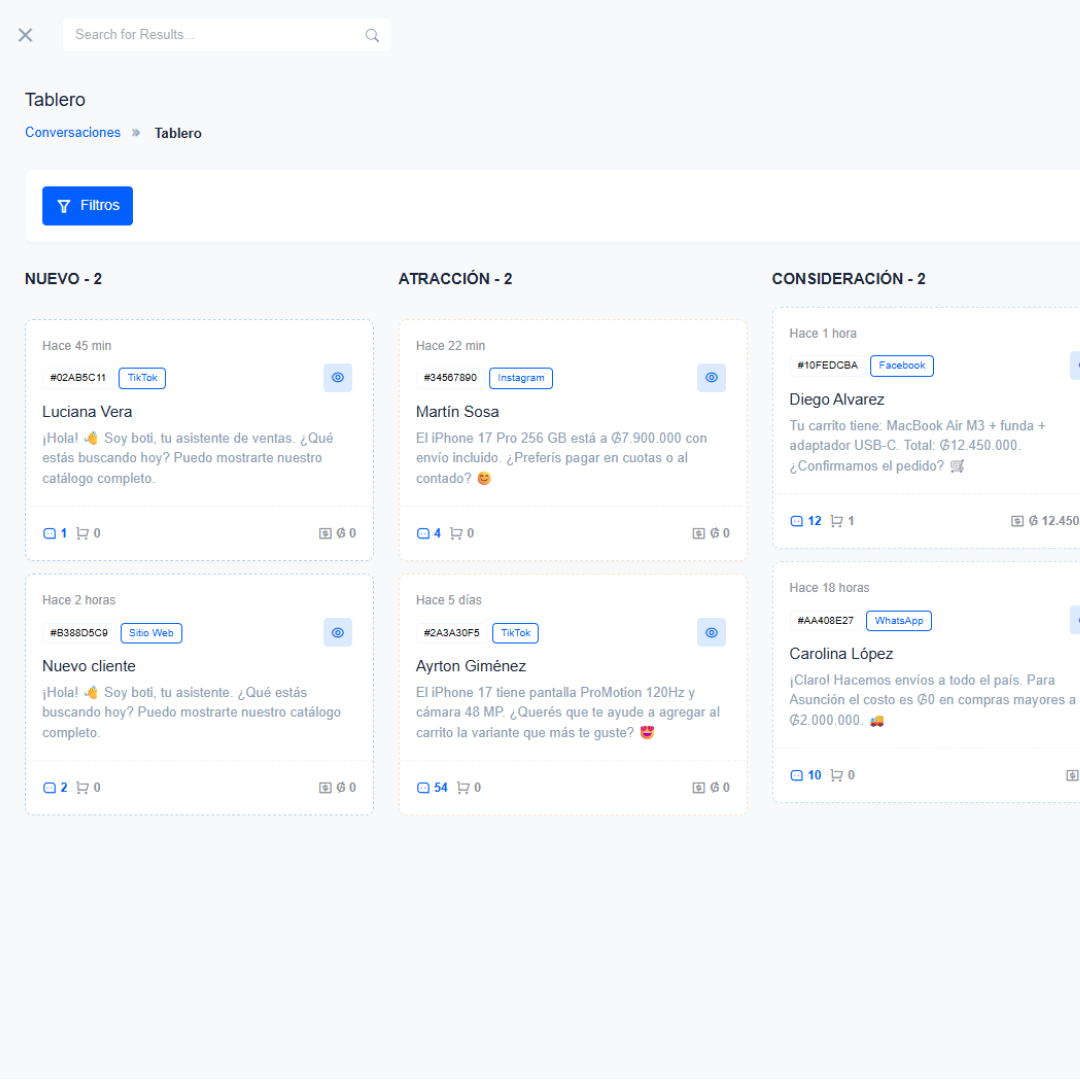The width and height of the screenshot is (1080, 1080).
Task: Click cart icon on Luciana Vera card
Action: pos(82,533)
